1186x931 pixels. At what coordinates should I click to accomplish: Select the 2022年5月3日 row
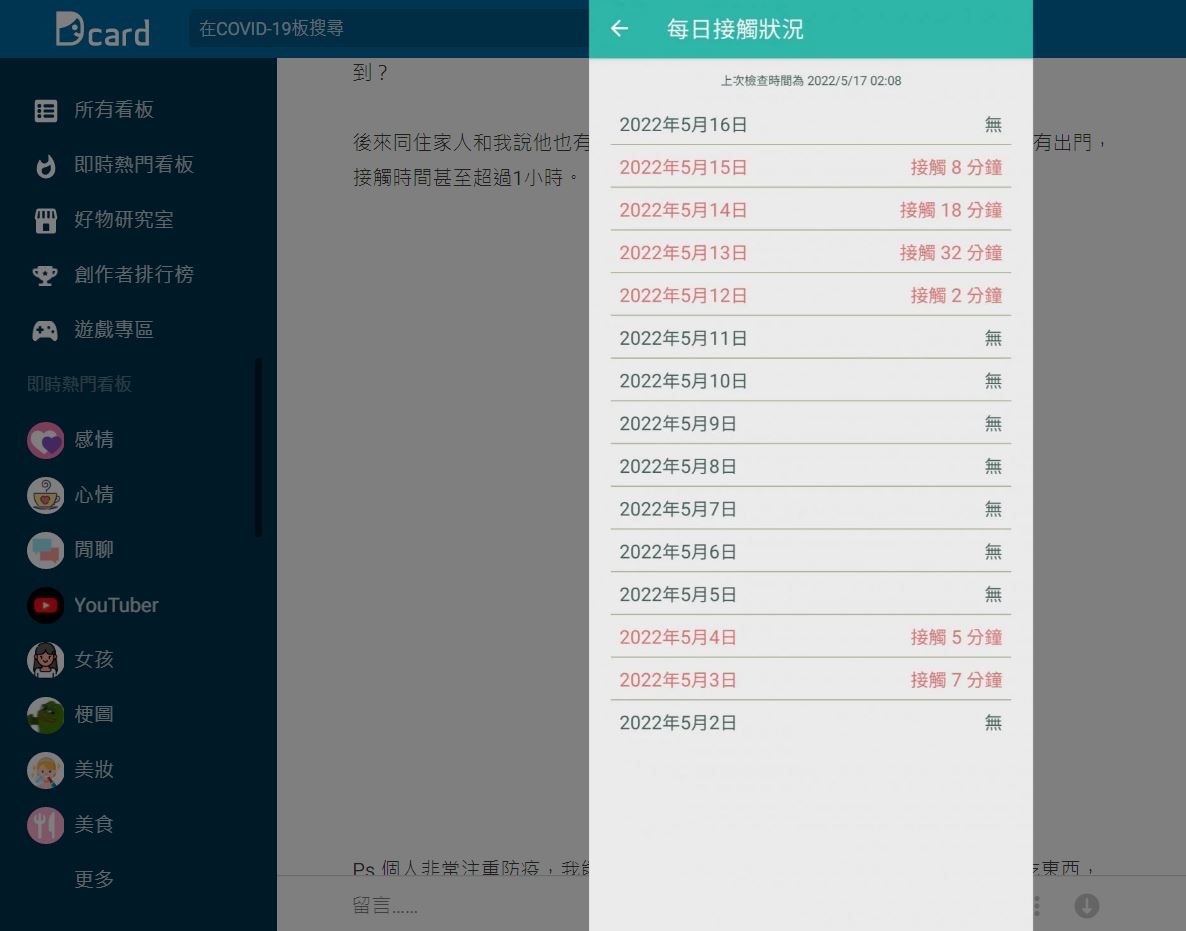click(x=811, y=680)
